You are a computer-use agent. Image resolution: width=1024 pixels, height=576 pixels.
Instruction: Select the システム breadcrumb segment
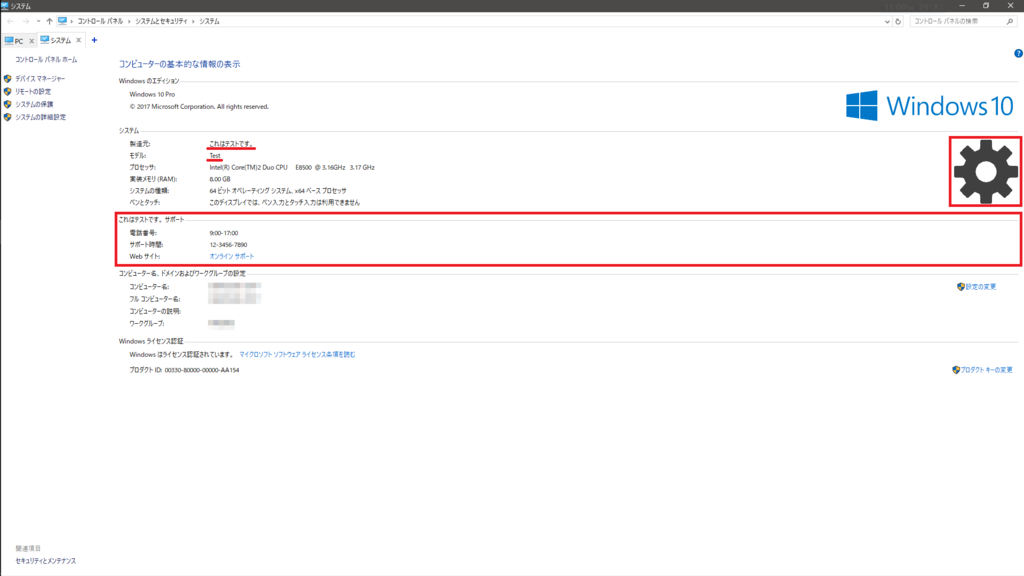209,22
